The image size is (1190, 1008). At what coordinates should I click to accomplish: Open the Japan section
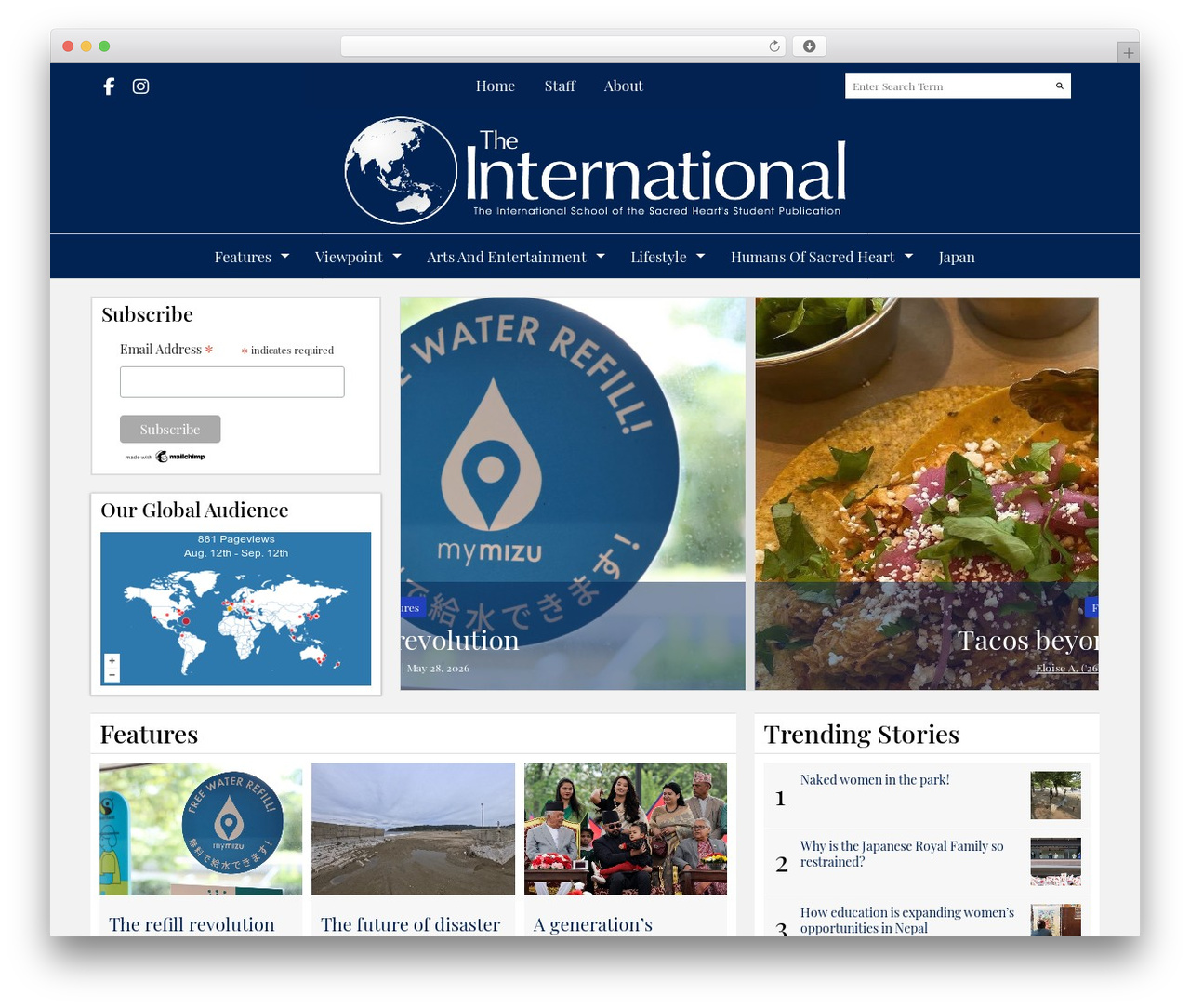[957, 257]
